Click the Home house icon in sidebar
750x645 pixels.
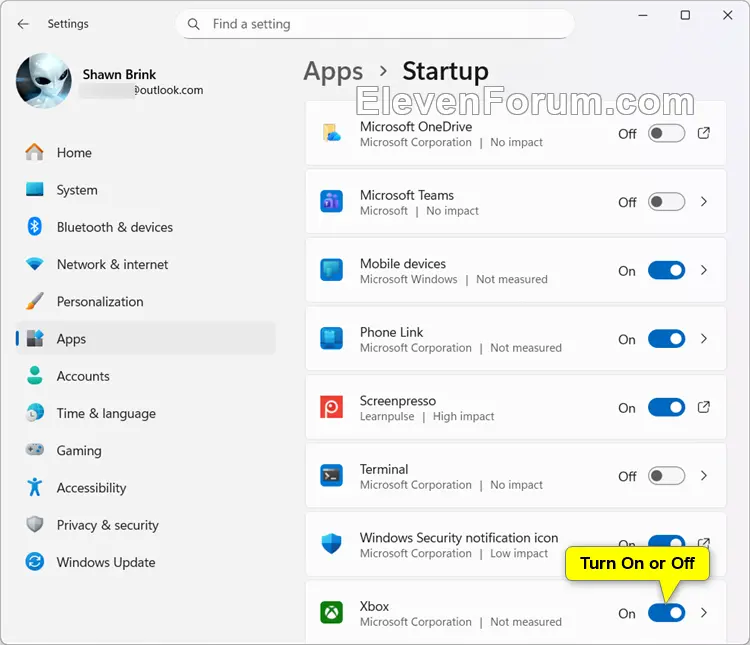click(x=34, y=152)
